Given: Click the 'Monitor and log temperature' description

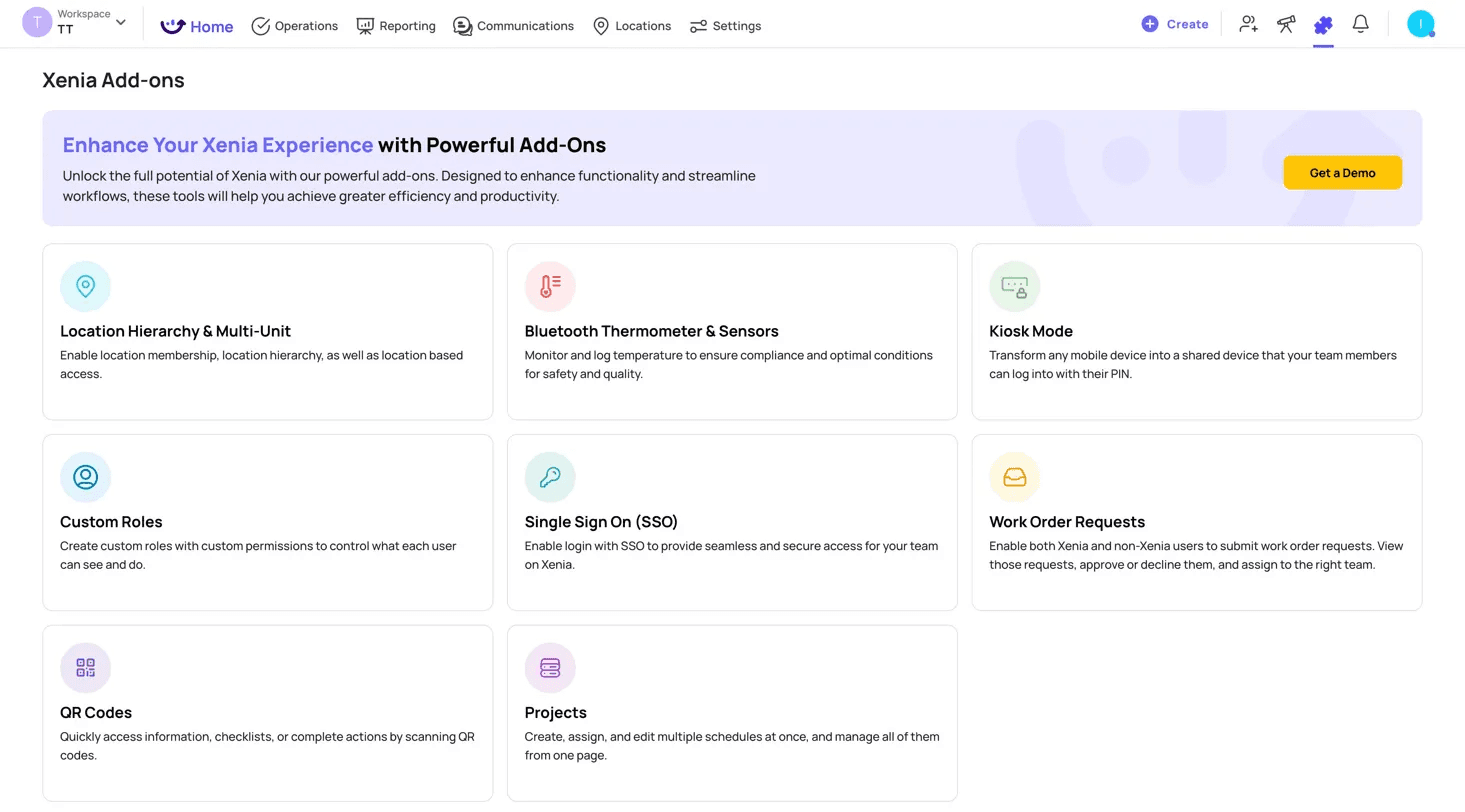Looking at the screenshot, I should (729, 364).
